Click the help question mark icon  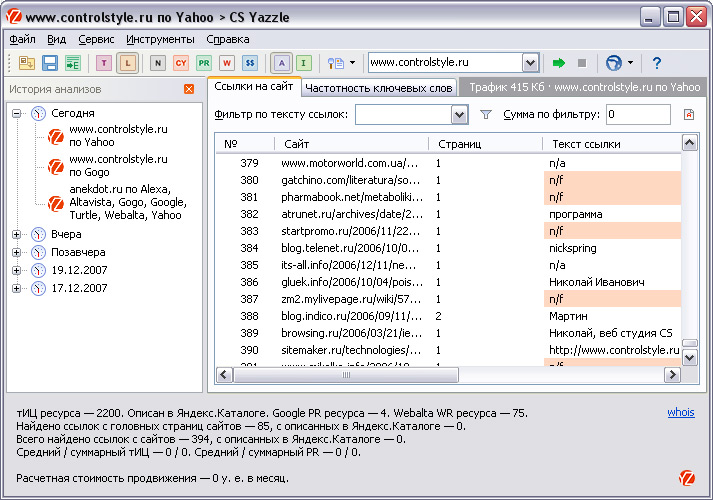click(657, 63)
